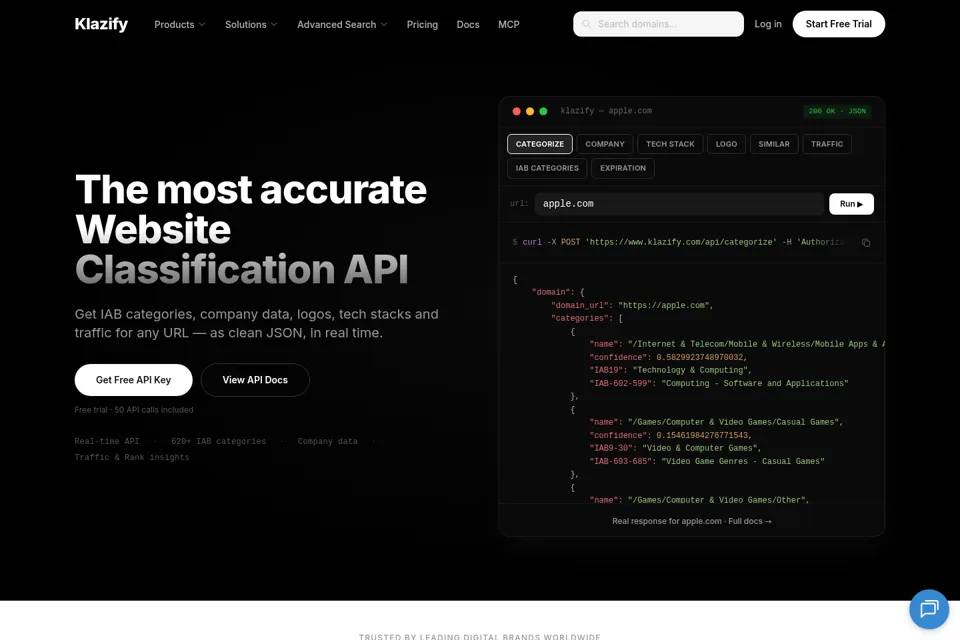
Task: Click the Start Free Trial button
Action: point(838,24)
